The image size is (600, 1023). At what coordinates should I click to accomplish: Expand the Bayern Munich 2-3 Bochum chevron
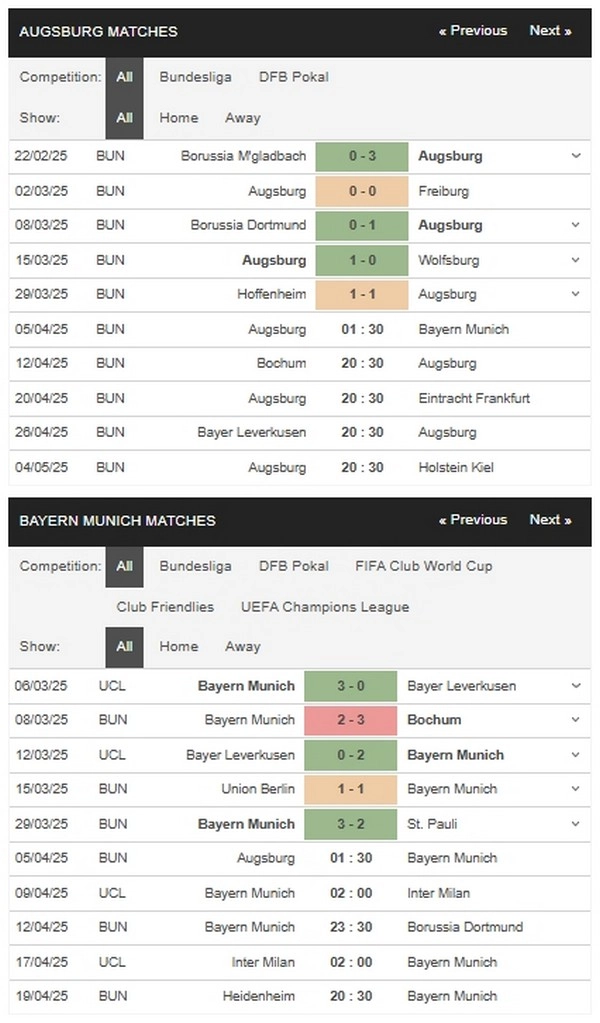click(576, 720)
